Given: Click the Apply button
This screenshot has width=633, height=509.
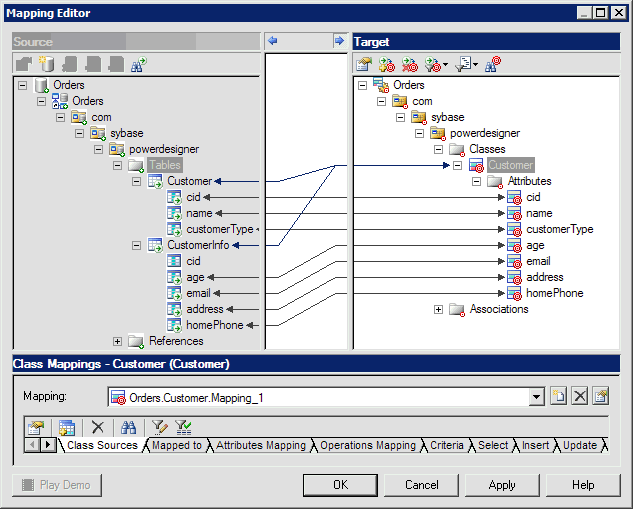Looking at the screenshot, I should 502,485.
